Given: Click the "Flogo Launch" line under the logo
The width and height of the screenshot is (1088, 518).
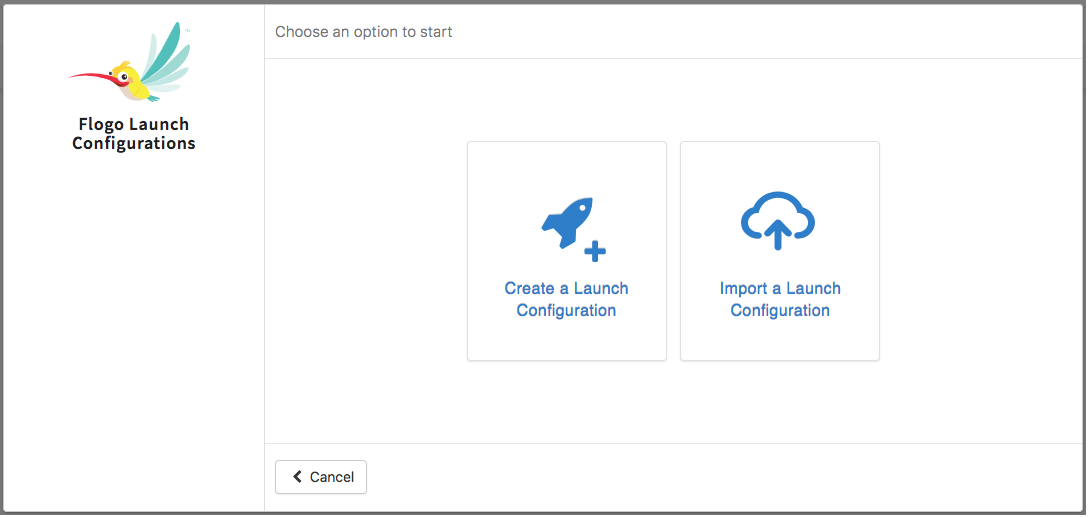Looking at the screenshot, I should 133,124.
